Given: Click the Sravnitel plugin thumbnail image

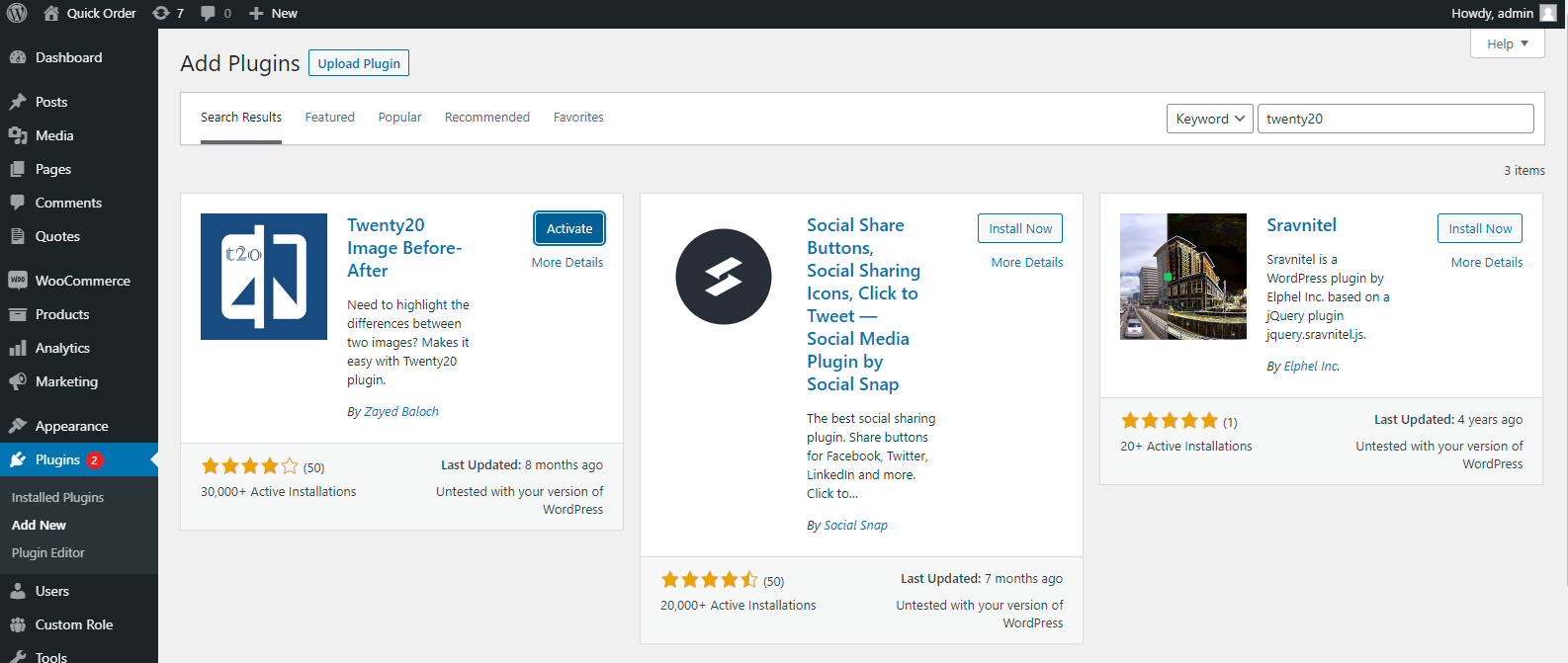Looking at the screenshot, I should coord(1183,277).
